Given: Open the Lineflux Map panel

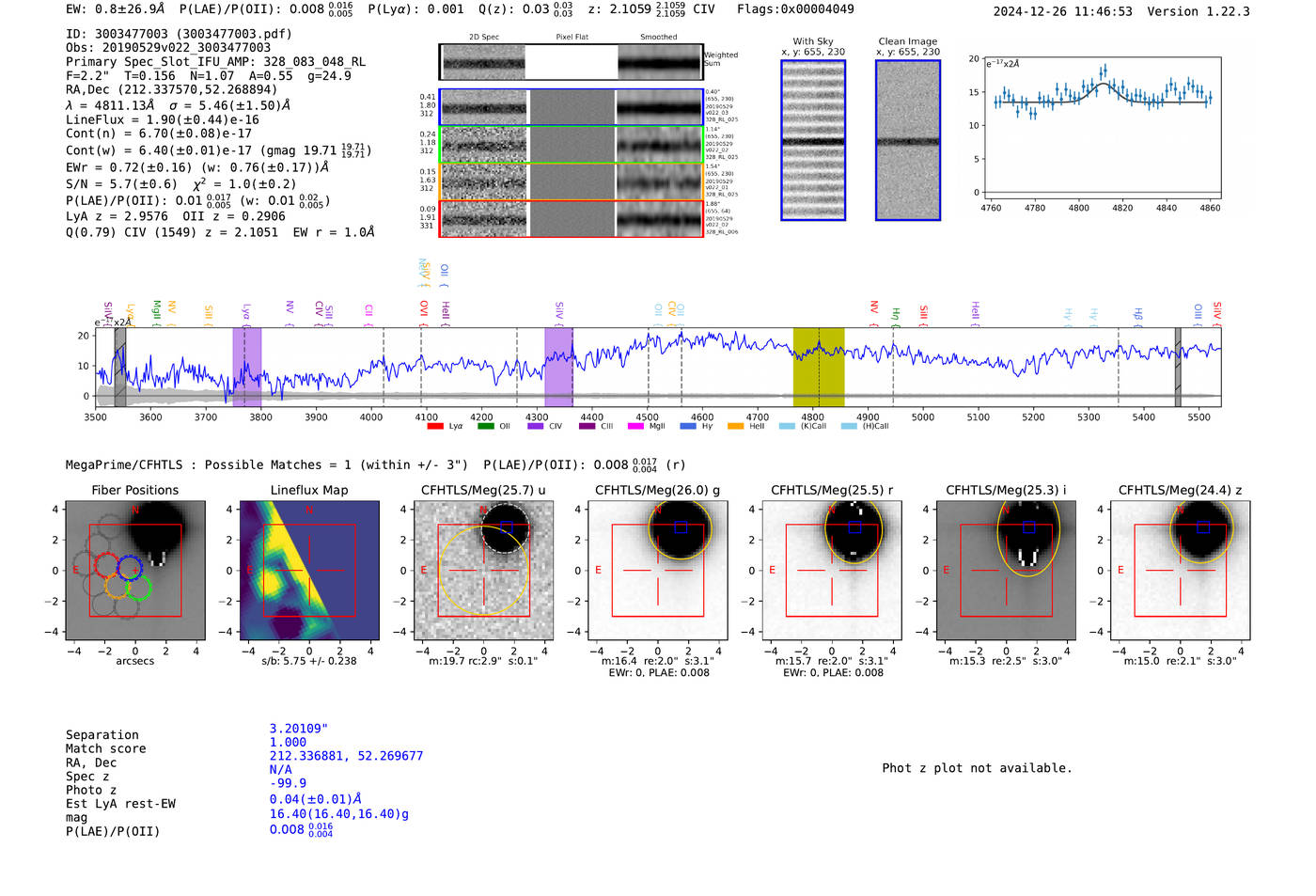Looking at the screenshot, I should (x=309, y=570).
